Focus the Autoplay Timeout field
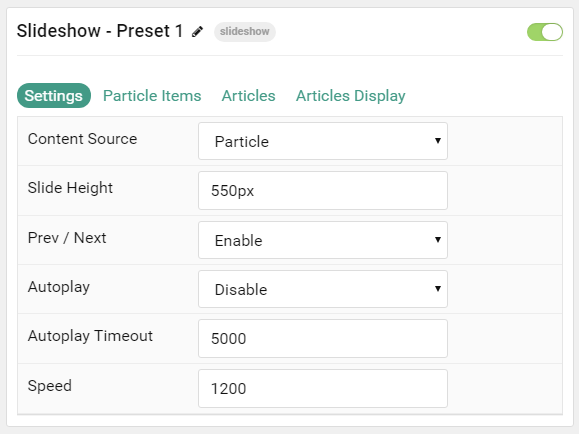Viewport: 579px width, 434px height. pos(323,338)
